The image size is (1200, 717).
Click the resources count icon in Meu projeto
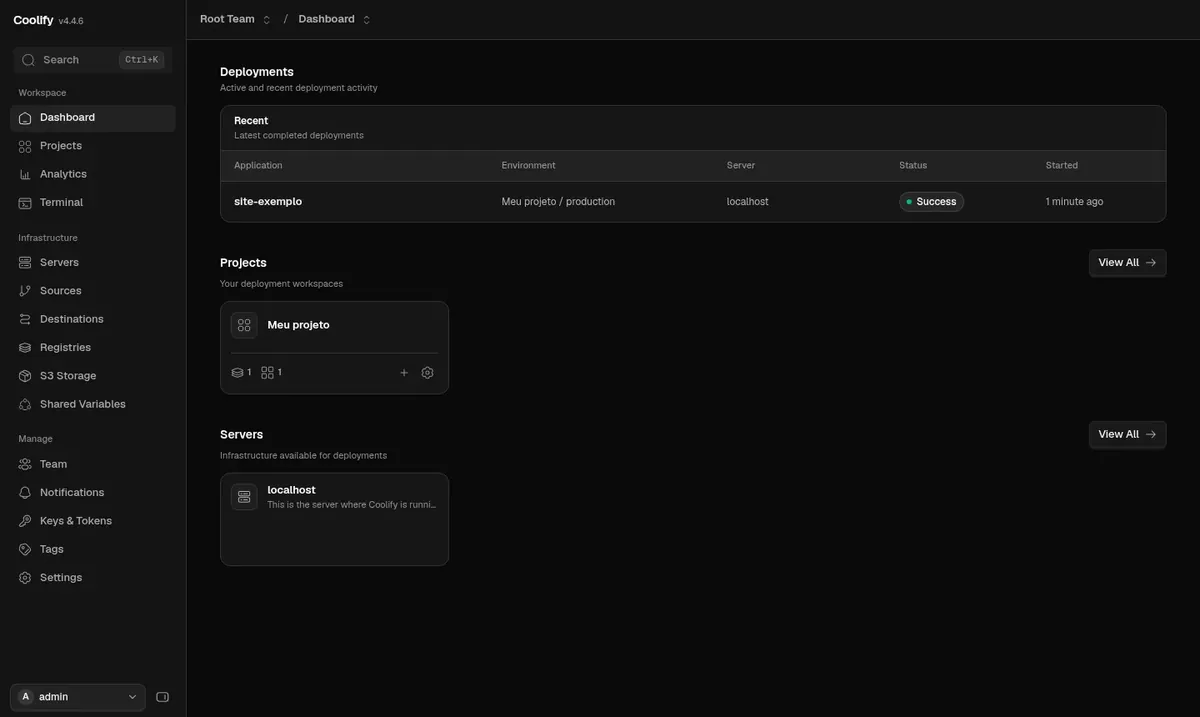point(267,373)
